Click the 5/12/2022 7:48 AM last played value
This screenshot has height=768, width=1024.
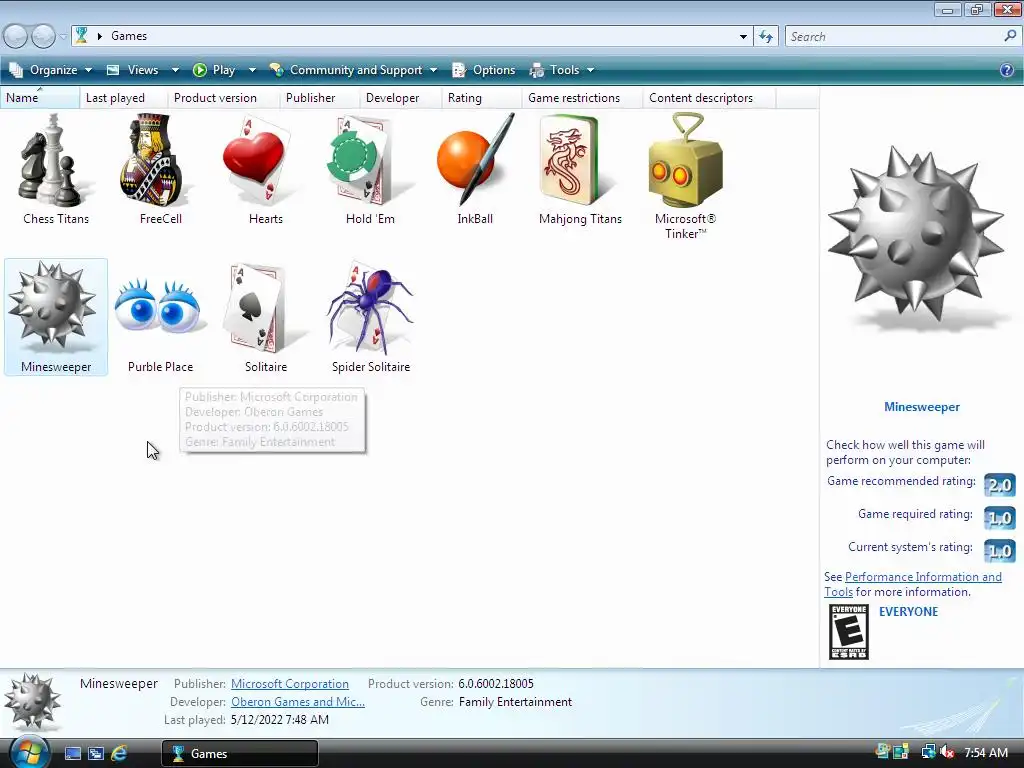click(x=280, y=720)
